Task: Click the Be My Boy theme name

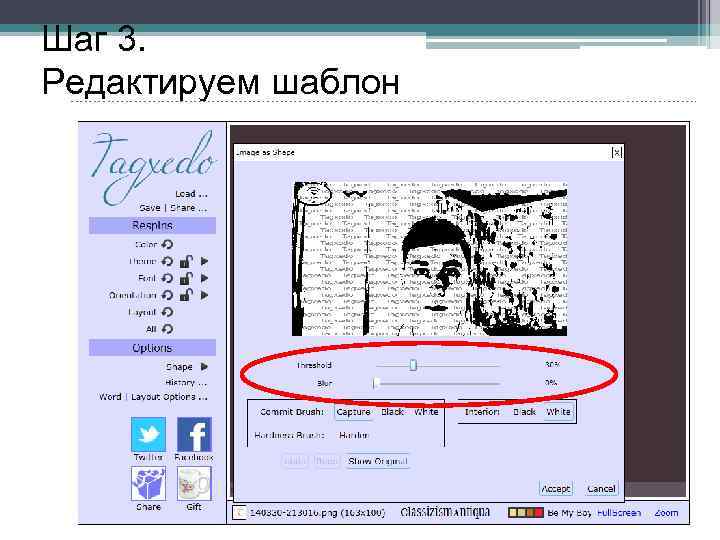Action: pyautogui.click(x=569, y=513)
